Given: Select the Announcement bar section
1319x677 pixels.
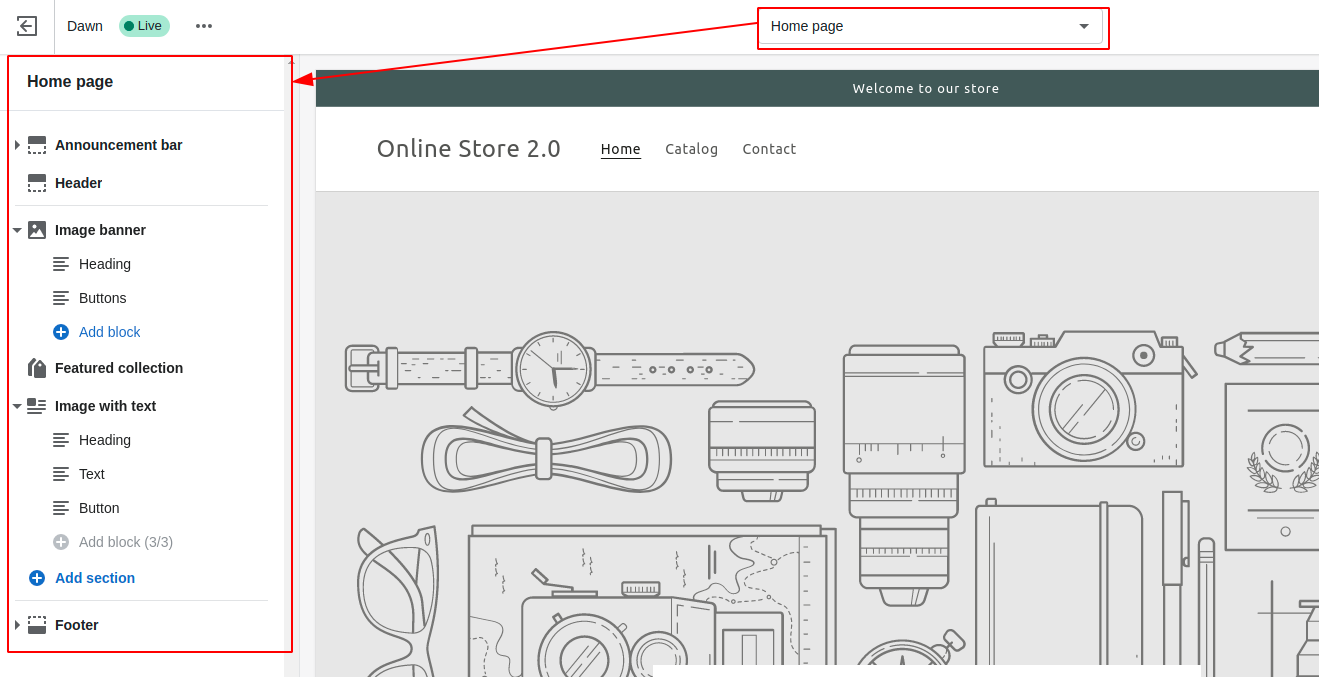Looking at the screenshot, I should click(x=119, y=145).
